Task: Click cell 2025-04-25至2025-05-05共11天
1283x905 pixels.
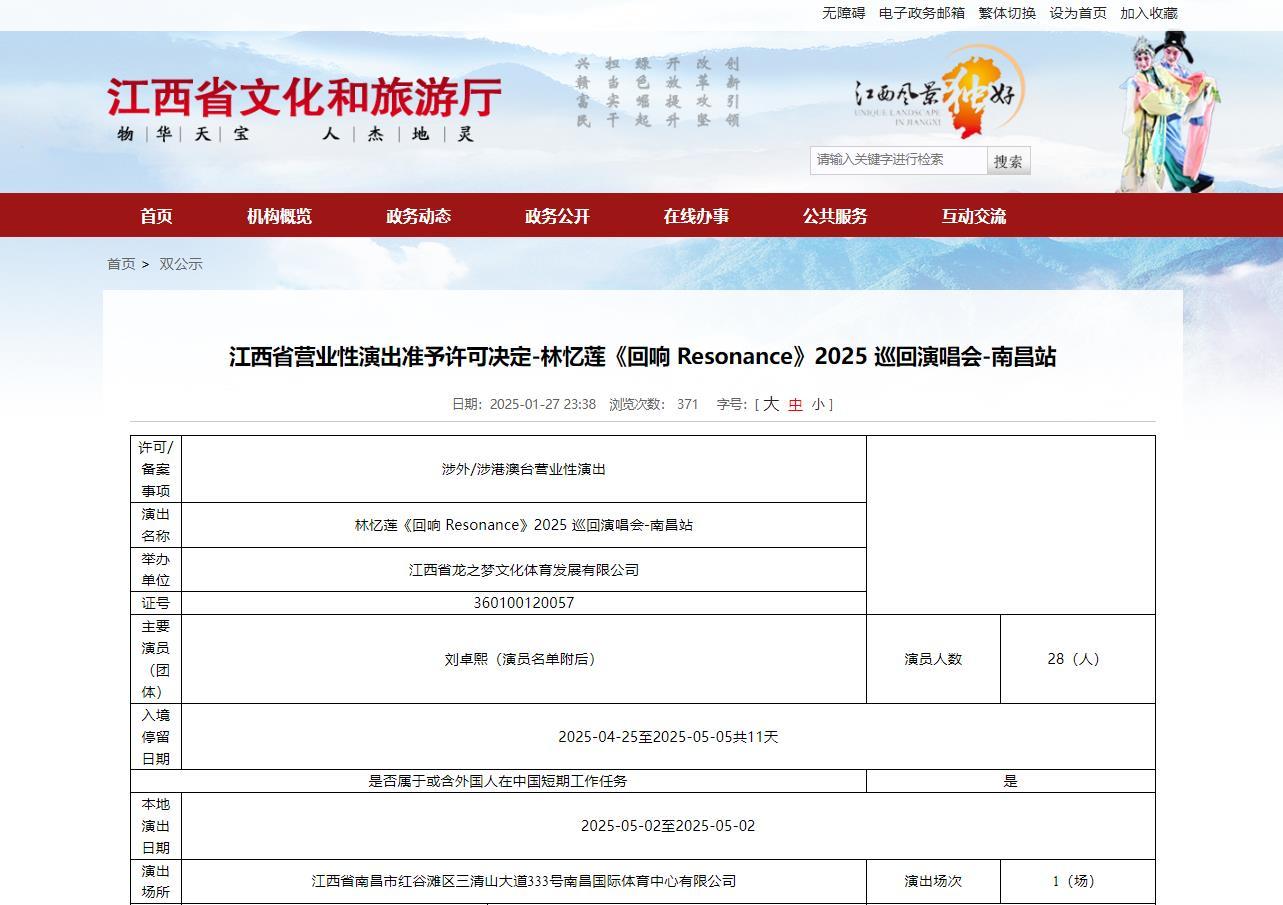Action: coord(668,737)
